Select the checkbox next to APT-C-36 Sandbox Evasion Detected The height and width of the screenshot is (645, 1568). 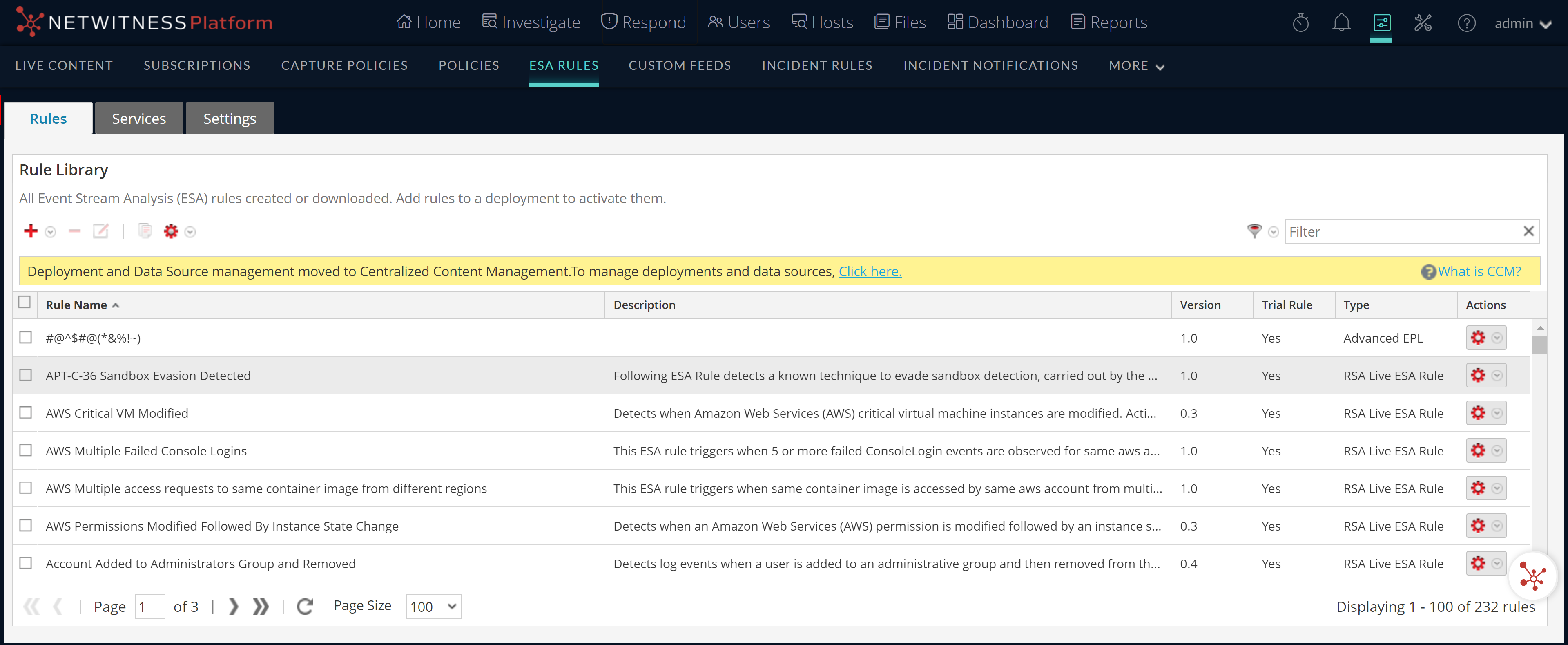point(25,375)
